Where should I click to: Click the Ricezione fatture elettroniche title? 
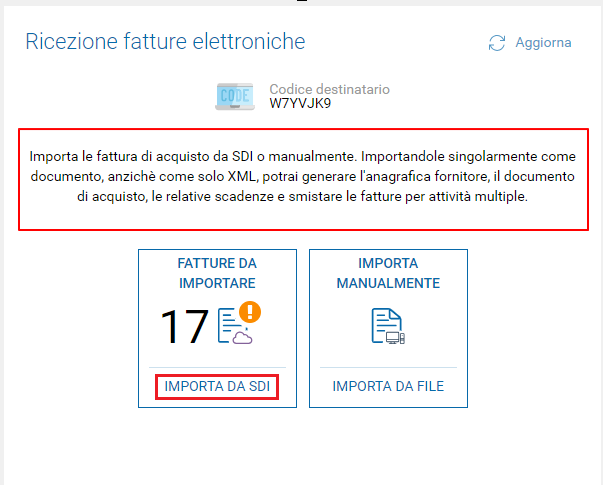(x=165, y=41)
